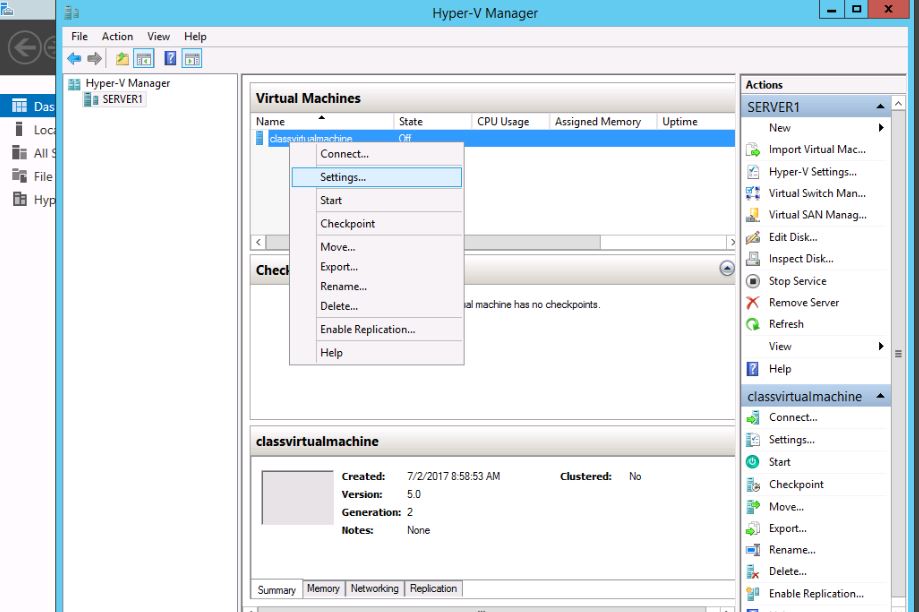Screen dimensions: 919x612
Task: Switch to the Networking tab
Action: pyautogui.click(x=374, y=589)
